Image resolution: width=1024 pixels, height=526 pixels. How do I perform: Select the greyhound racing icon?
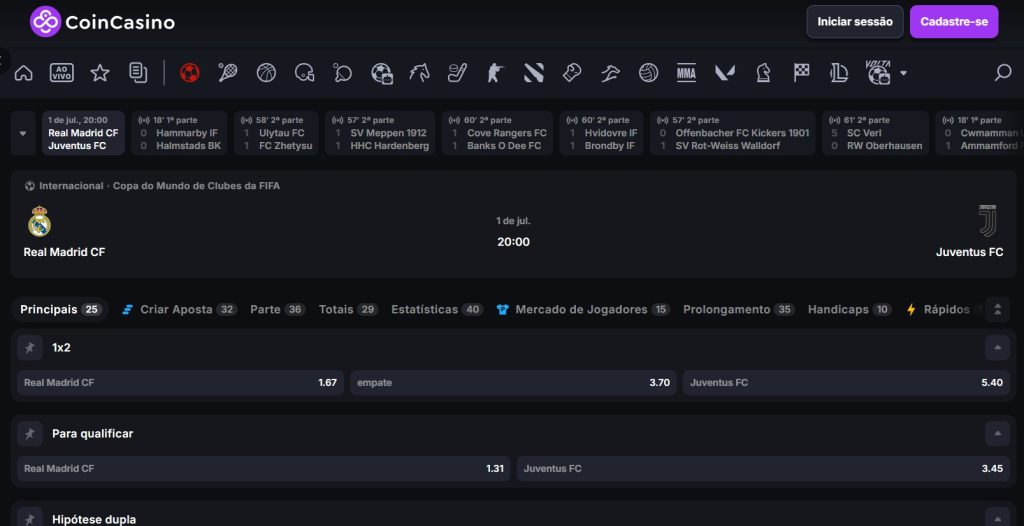(610, 73)
